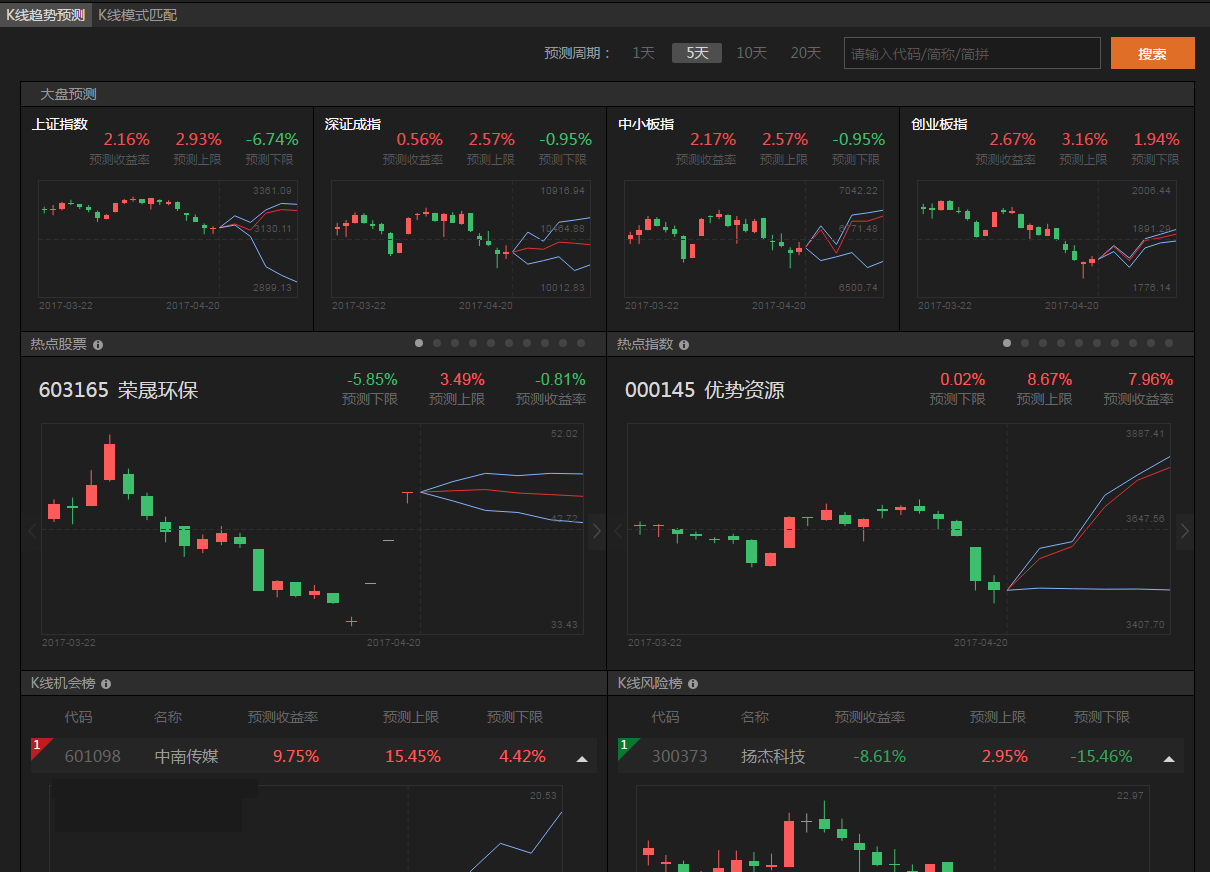Show next hot stock with right arrow
Image resolution: width=1210 pixels, height=872 pixels.
pyautogui.click(x=597, y=531)
